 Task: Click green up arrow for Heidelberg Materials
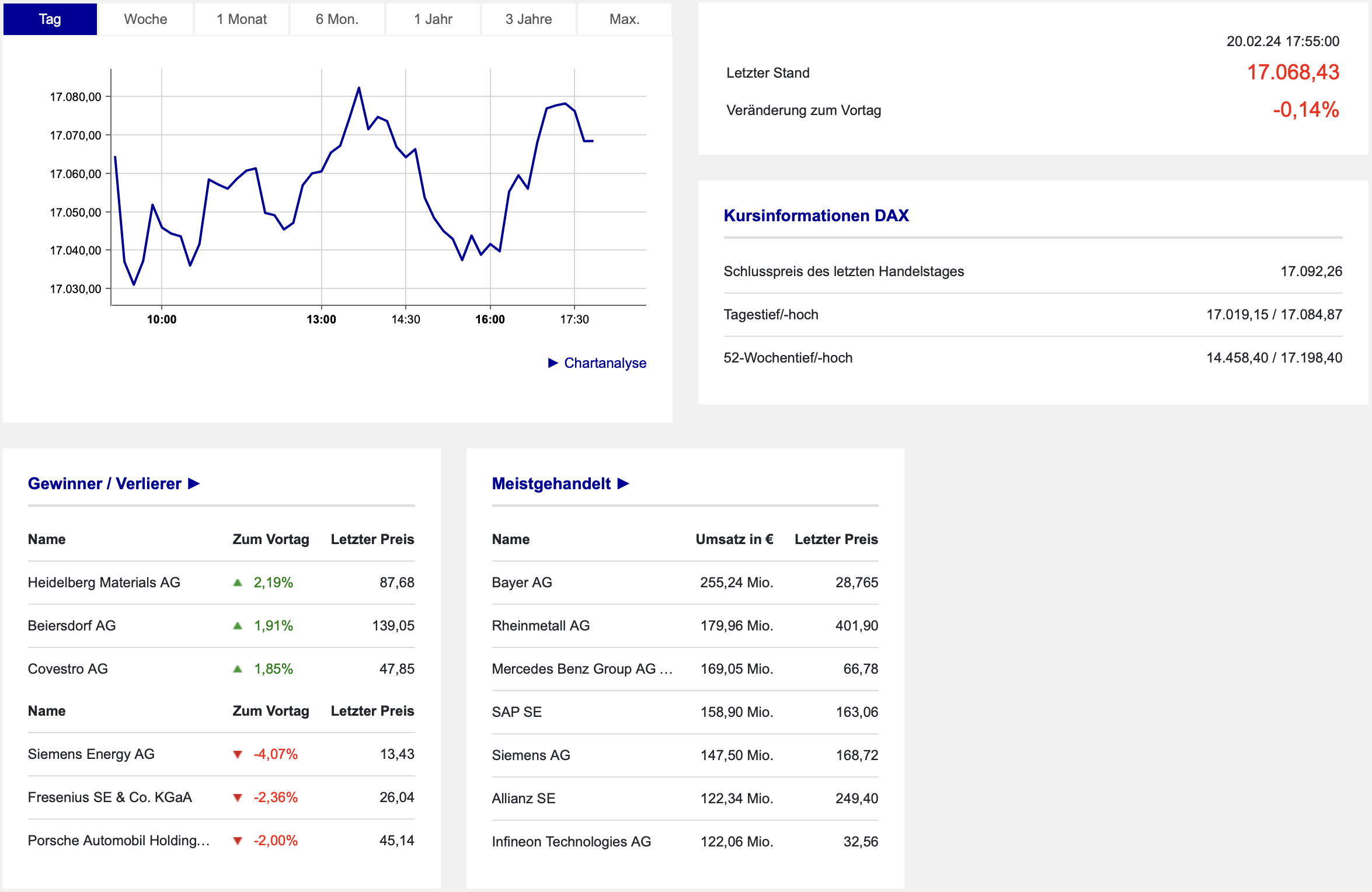pos(238,583)
